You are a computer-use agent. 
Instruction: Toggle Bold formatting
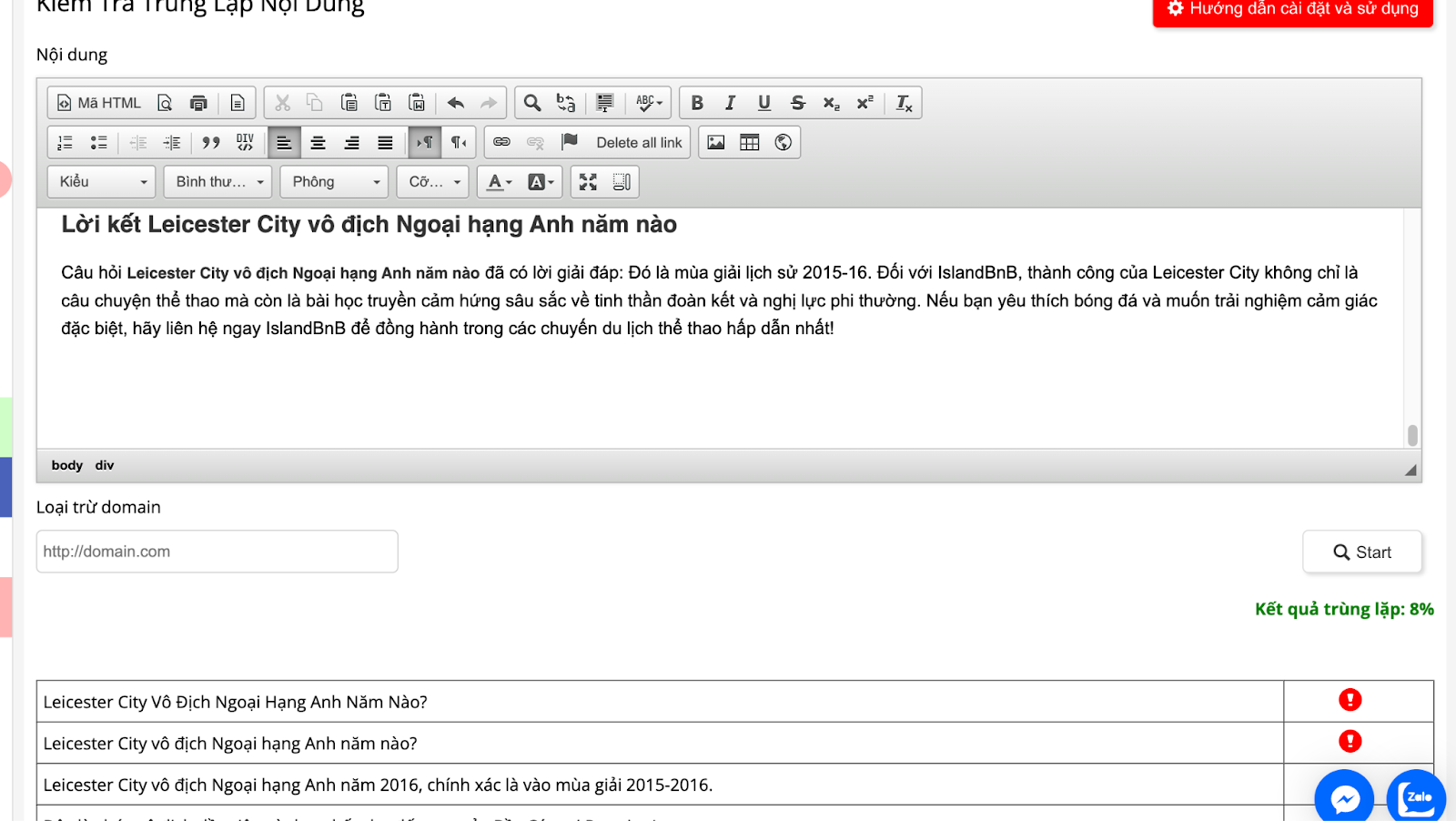pos(697,103)
